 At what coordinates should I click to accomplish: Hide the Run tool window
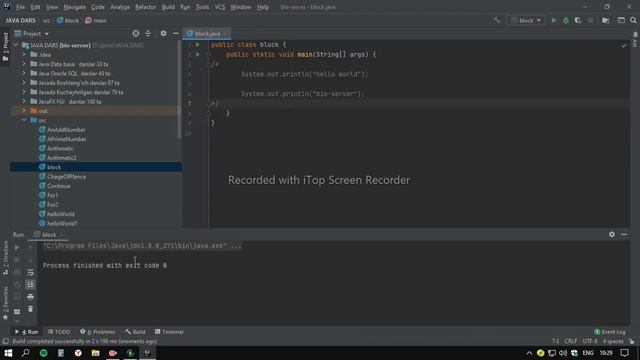click(624, 234)
